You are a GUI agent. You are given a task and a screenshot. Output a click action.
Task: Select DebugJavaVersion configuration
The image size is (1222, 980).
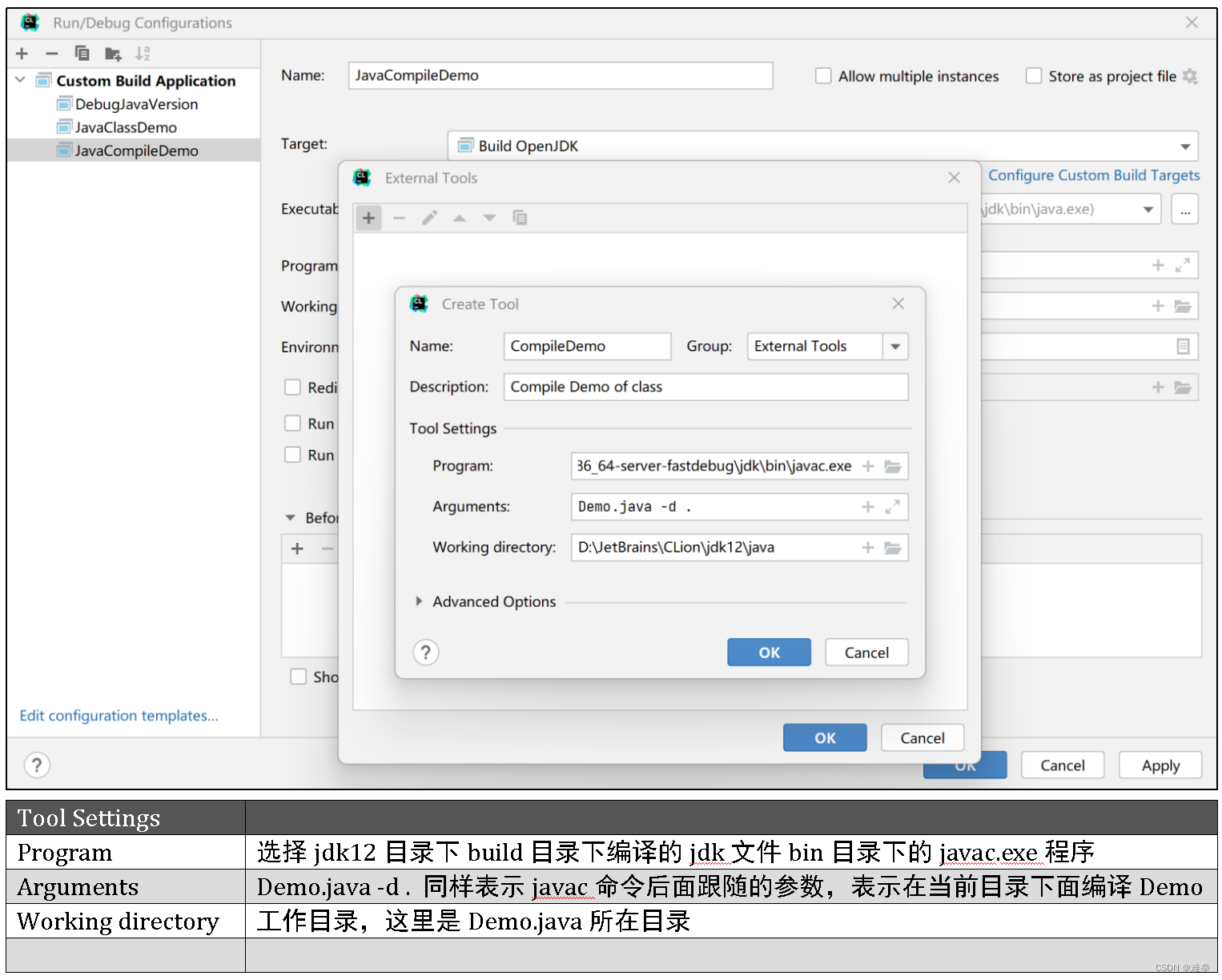136,104
